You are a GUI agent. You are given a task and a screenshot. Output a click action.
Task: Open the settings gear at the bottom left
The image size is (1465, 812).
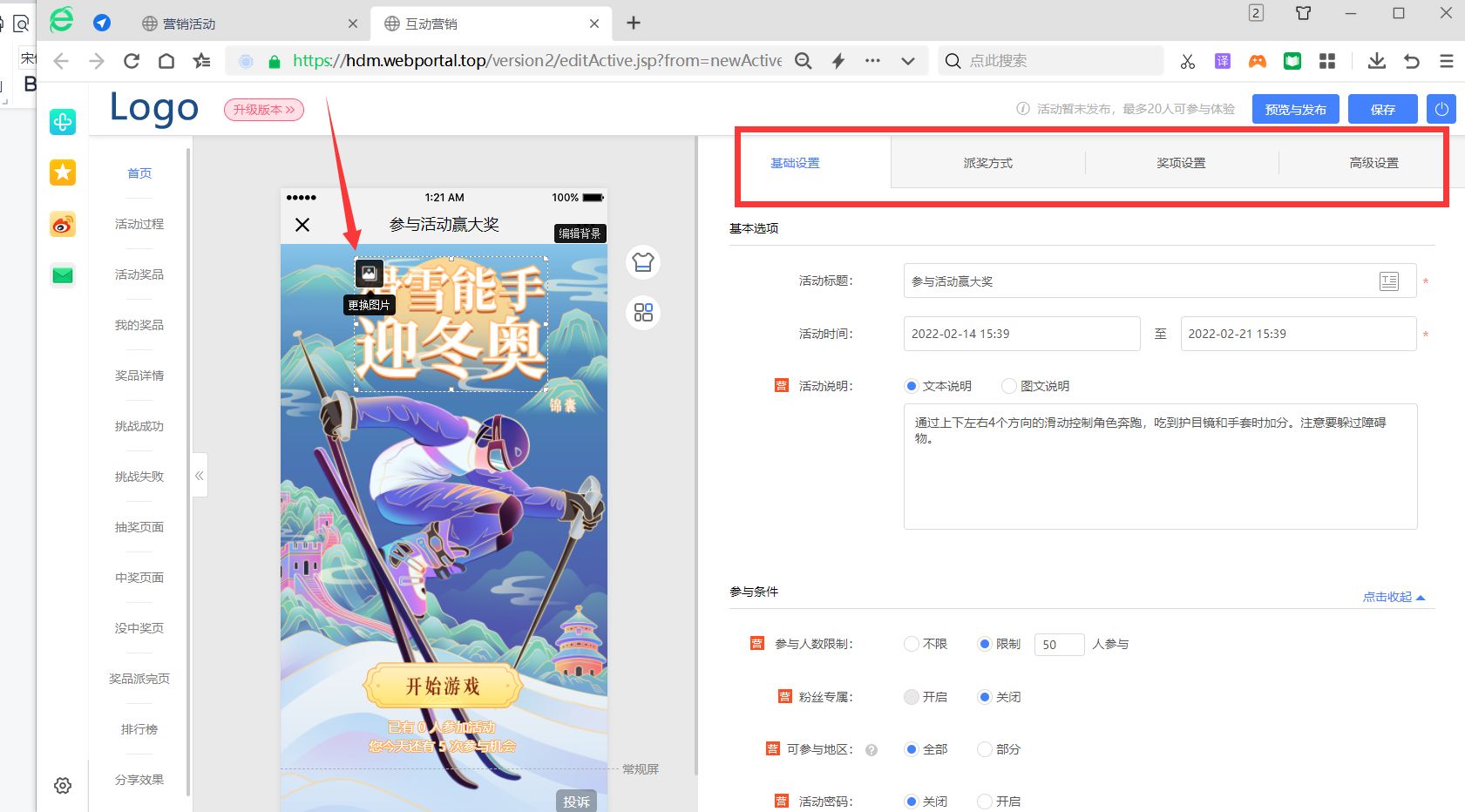tap(62, 785)
